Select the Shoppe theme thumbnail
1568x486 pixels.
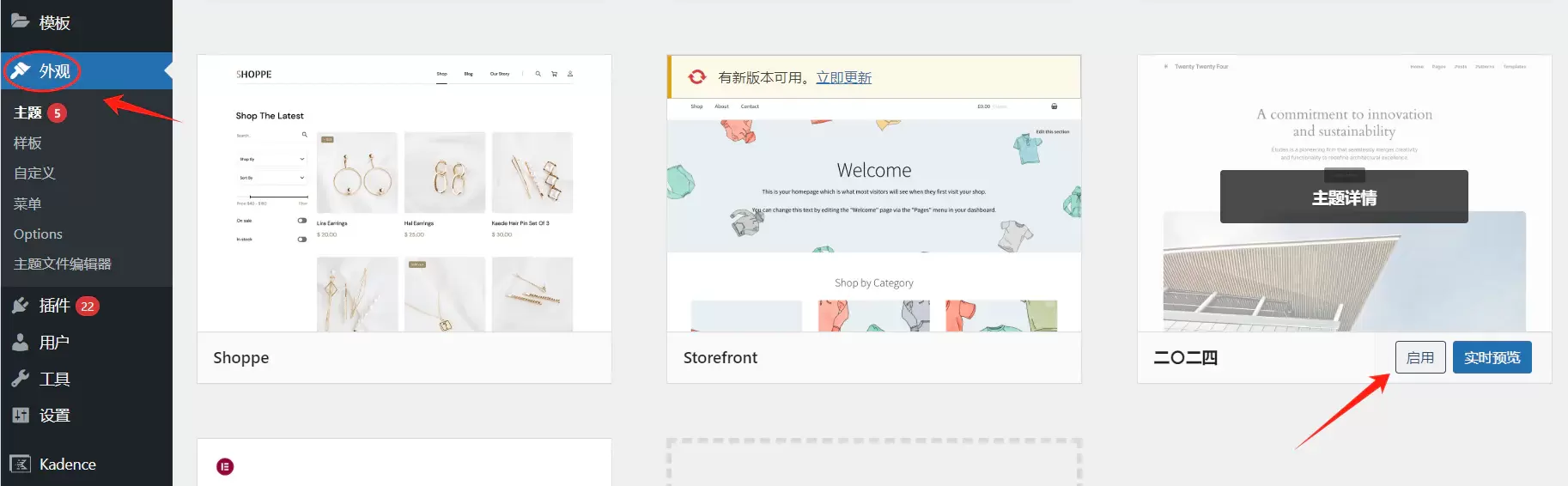pyautogui.click(x=404, y=194)
